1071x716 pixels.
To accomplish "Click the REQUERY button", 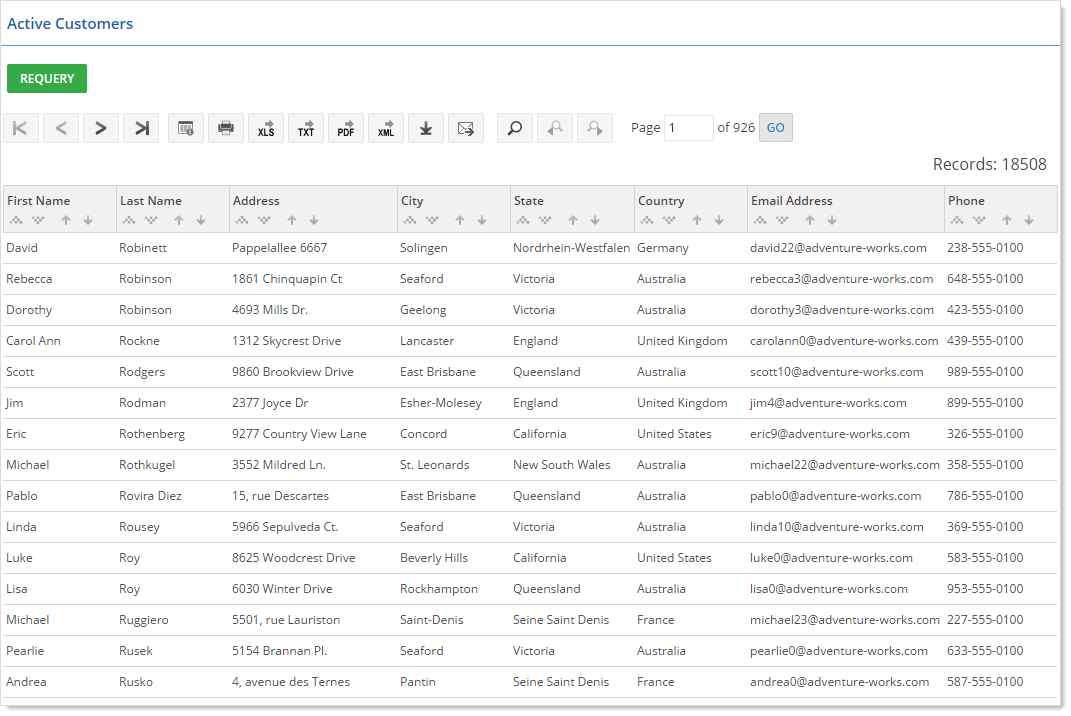I will 46,78.
